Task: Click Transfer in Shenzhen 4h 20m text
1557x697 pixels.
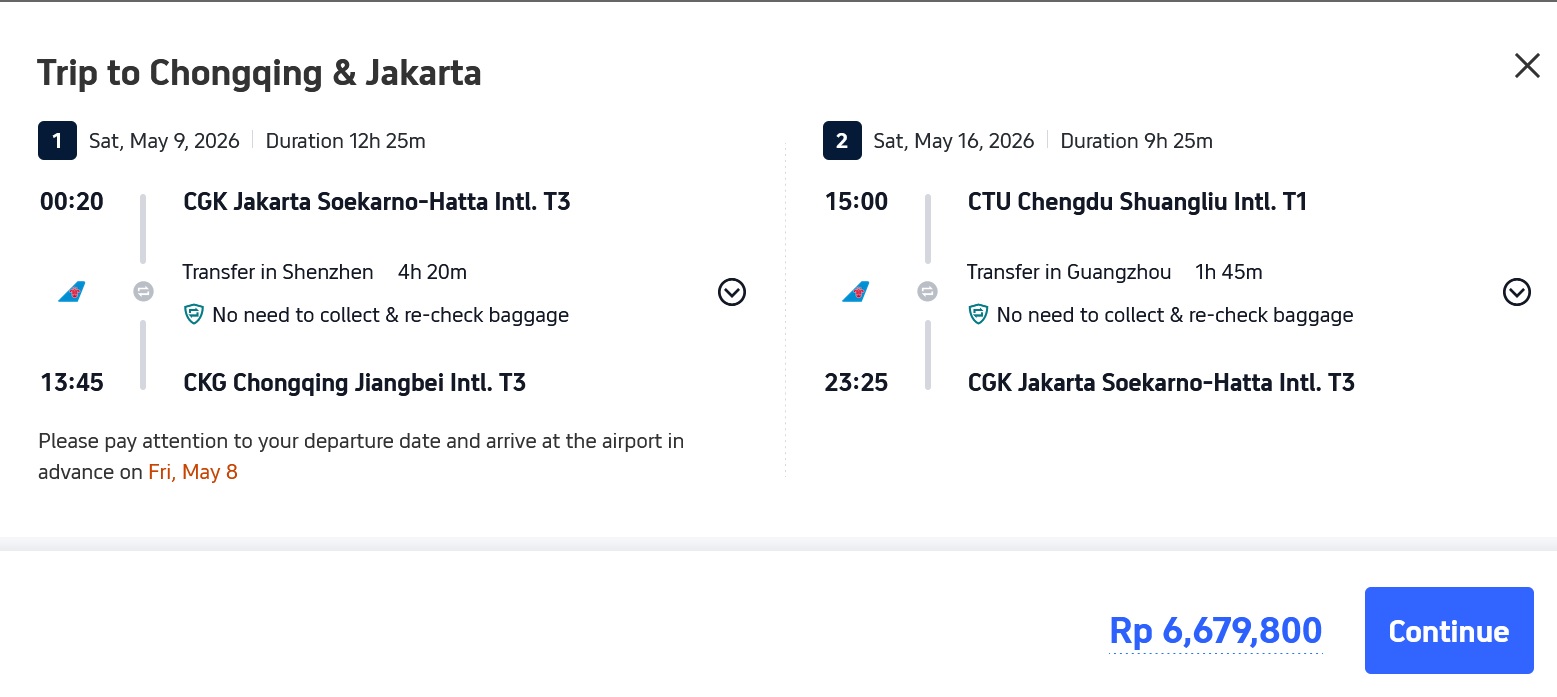Action: 324,272
